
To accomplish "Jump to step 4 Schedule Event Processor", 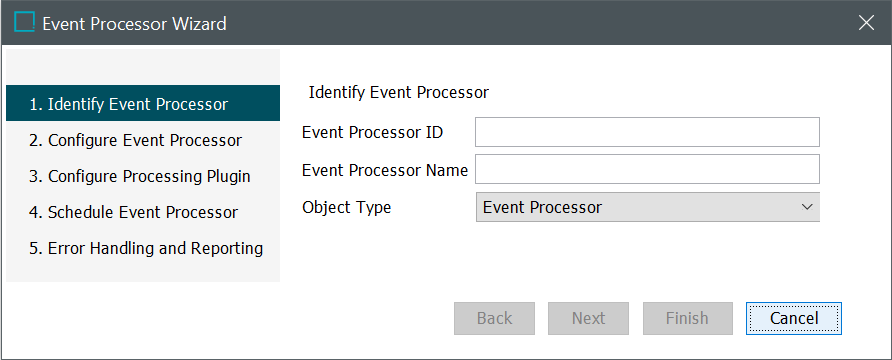I will point(143,212).
